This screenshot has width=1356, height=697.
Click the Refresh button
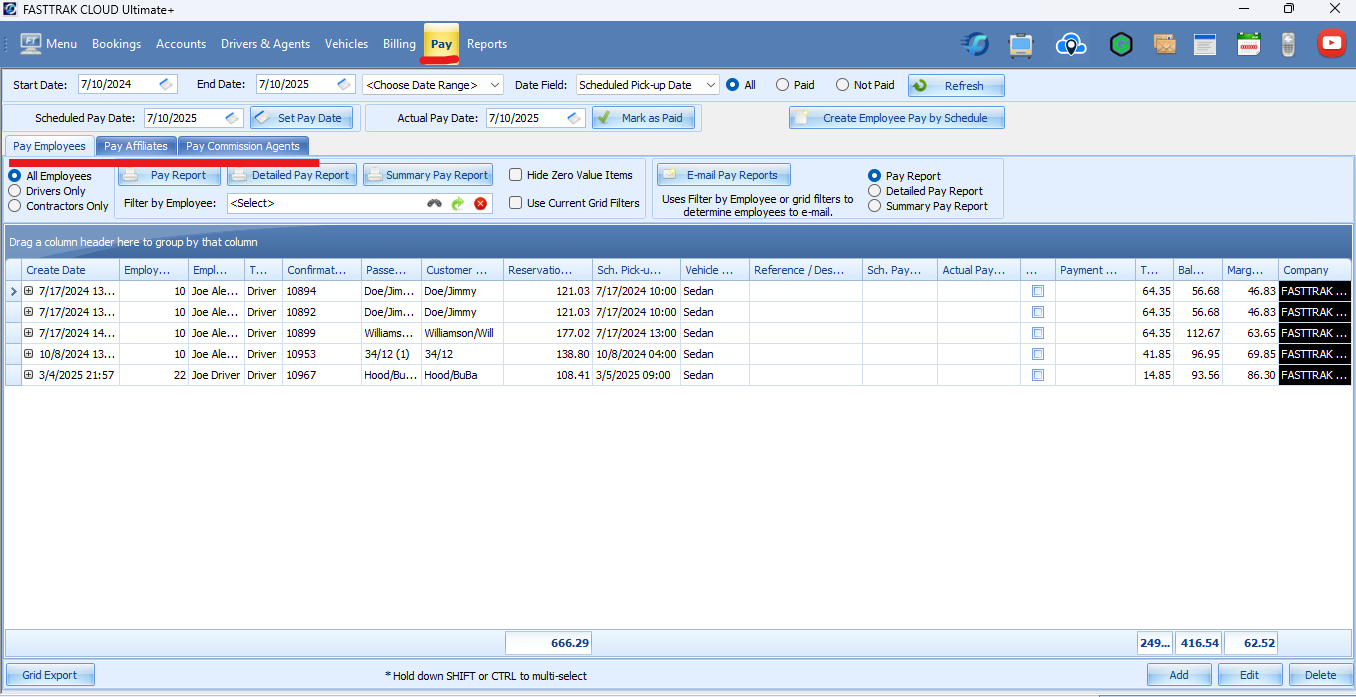tap(956, 86)
